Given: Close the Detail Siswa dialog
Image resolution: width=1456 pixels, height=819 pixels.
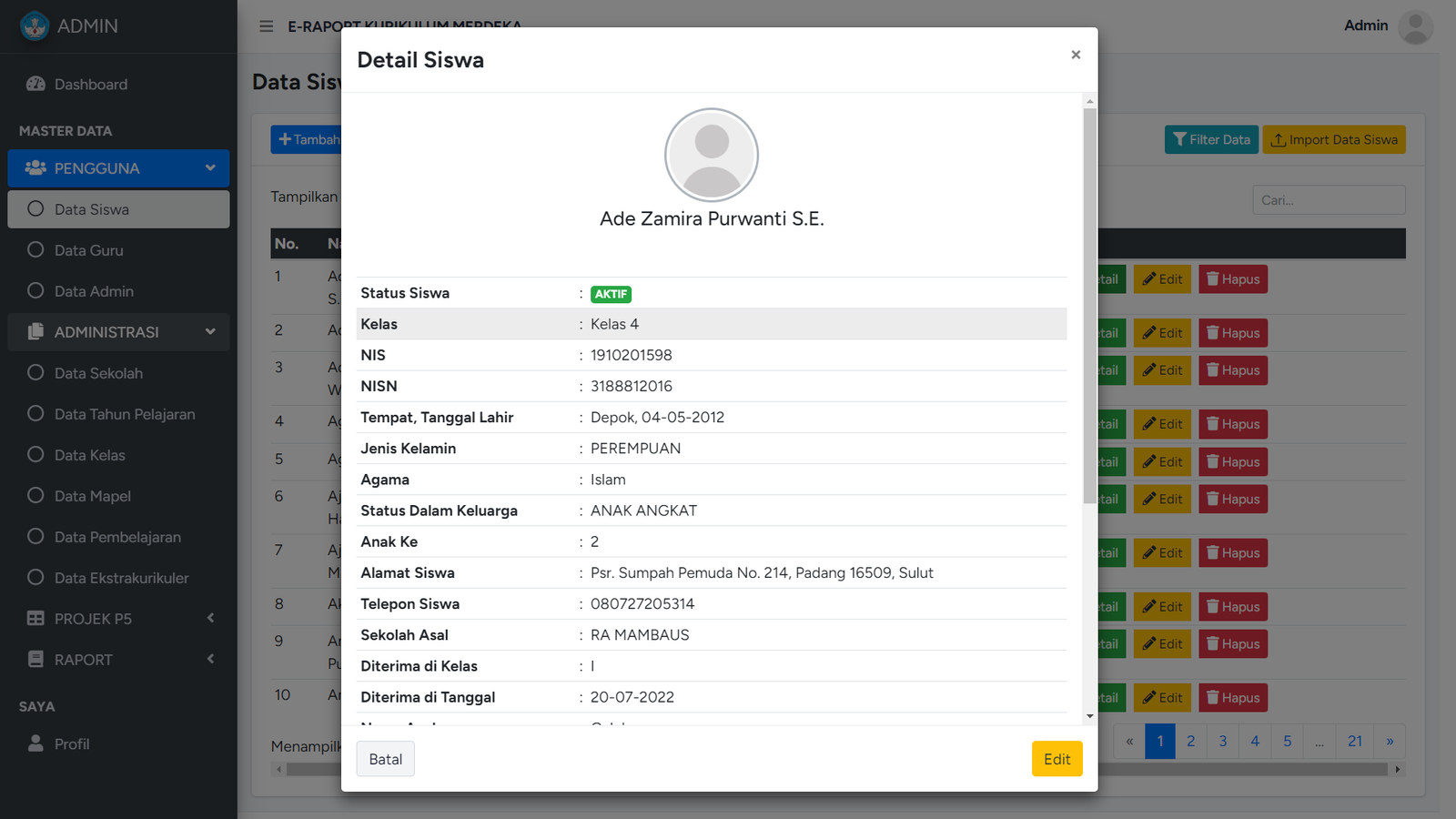Looking at the screenshot, I should 1076,55.
